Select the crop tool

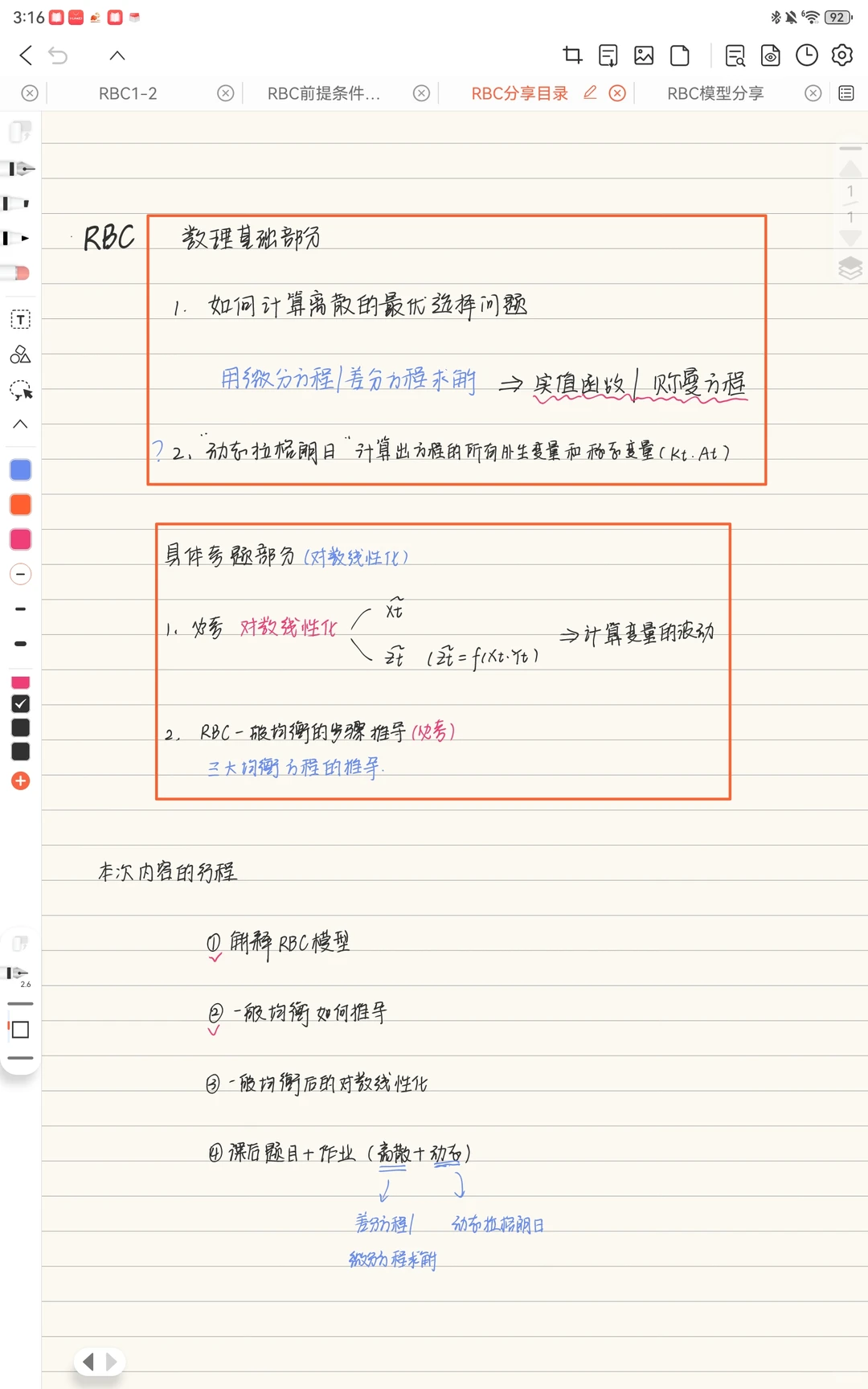(572, 55)
